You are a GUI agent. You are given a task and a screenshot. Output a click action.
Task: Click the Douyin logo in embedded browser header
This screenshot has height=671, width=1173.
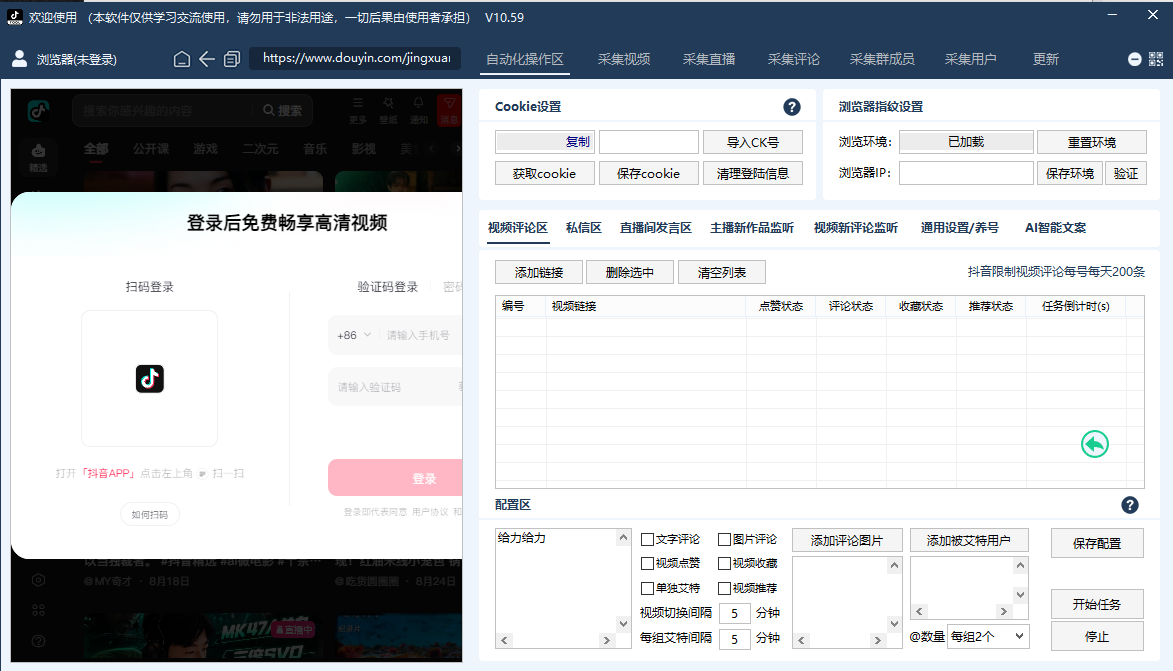(x=38, y=111)
